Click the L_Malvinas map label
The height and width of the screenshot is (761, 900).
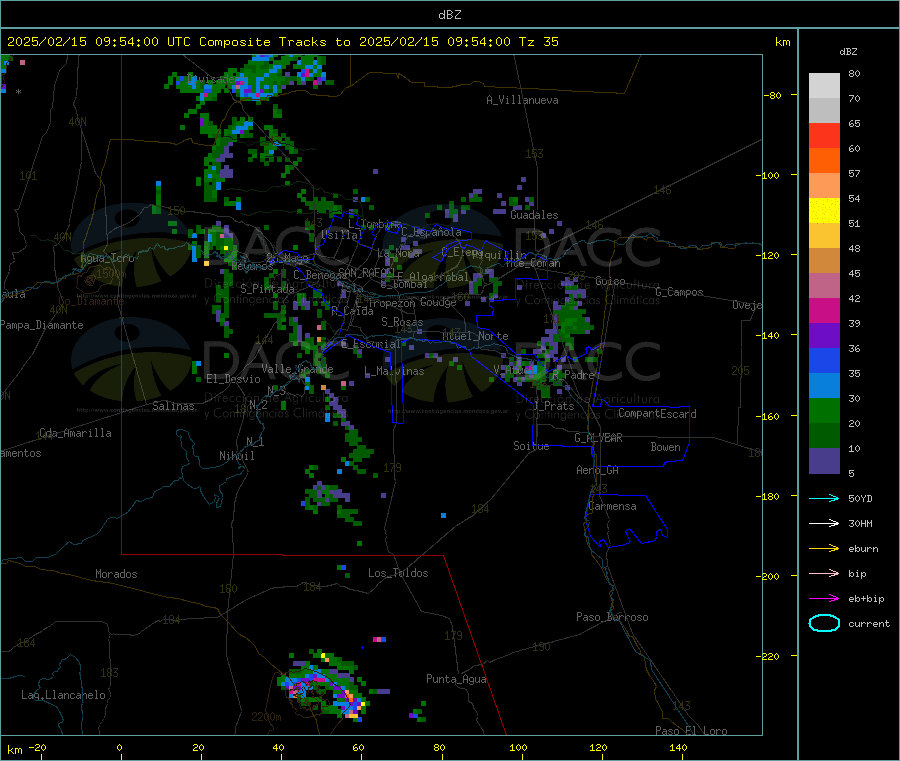click(394, 371)
